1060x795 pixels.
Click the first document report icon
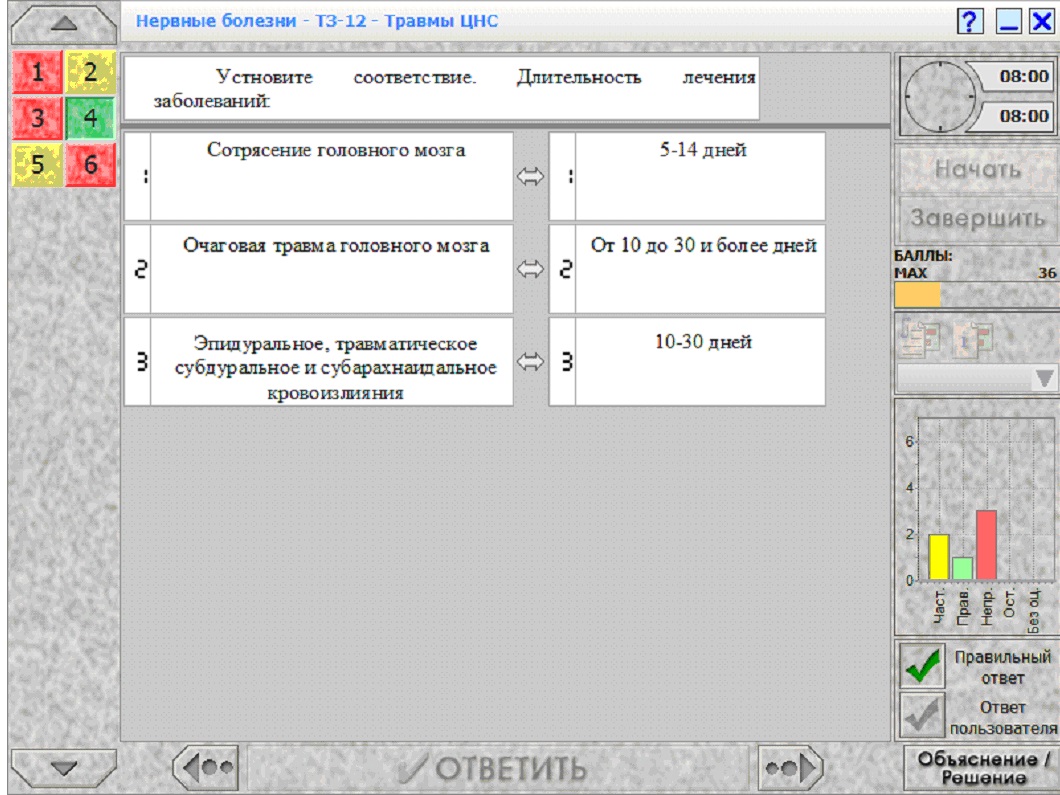[x=921, y=339]
